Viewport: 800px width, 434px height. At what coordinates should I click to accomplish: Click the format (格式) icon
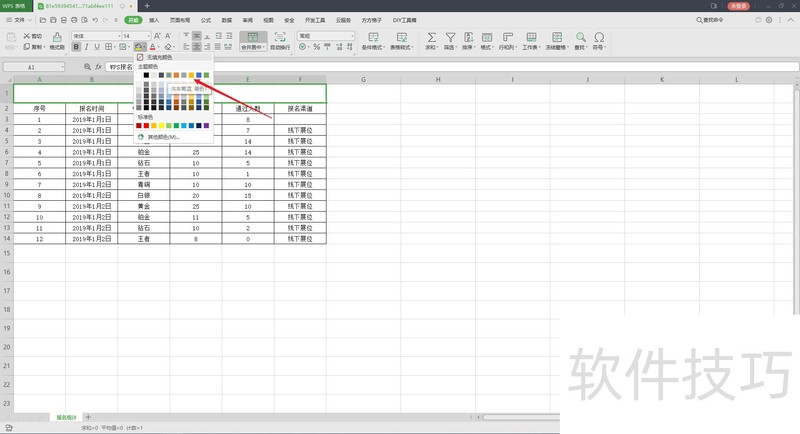pyautogui.click(x=487, y=37)
